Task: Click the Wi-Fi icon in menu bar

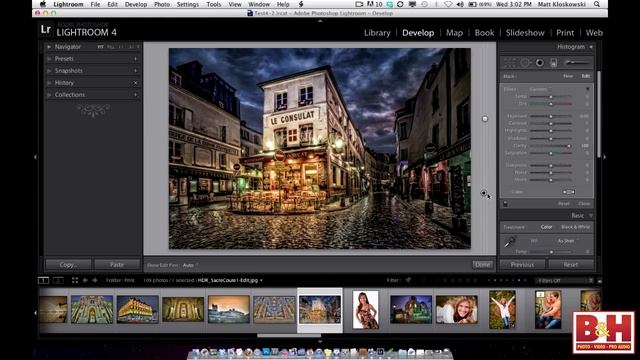Action: click(448, 4)
